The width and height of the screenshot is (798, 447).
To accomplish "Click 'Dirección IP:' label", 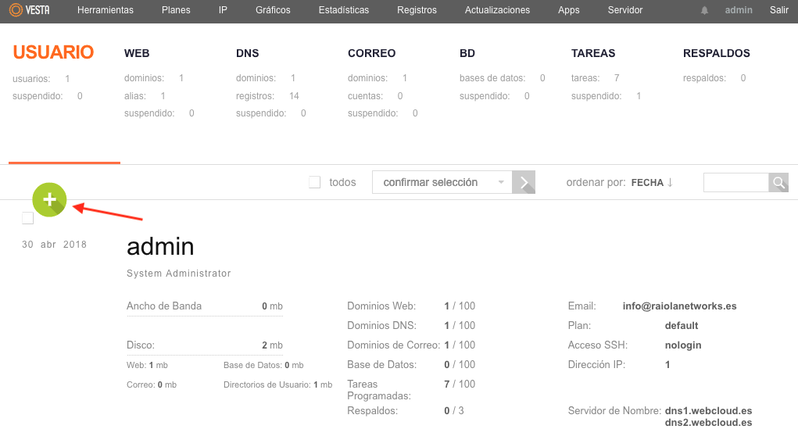I will pyautogui.click(x=596, y=365).
